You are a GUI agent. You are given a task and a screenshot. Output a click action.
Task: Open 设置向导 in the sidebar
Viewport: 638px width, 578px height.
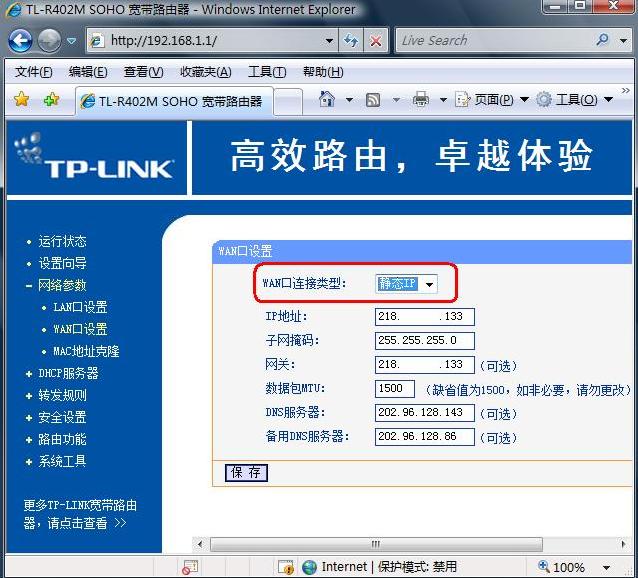coord(62,264)
